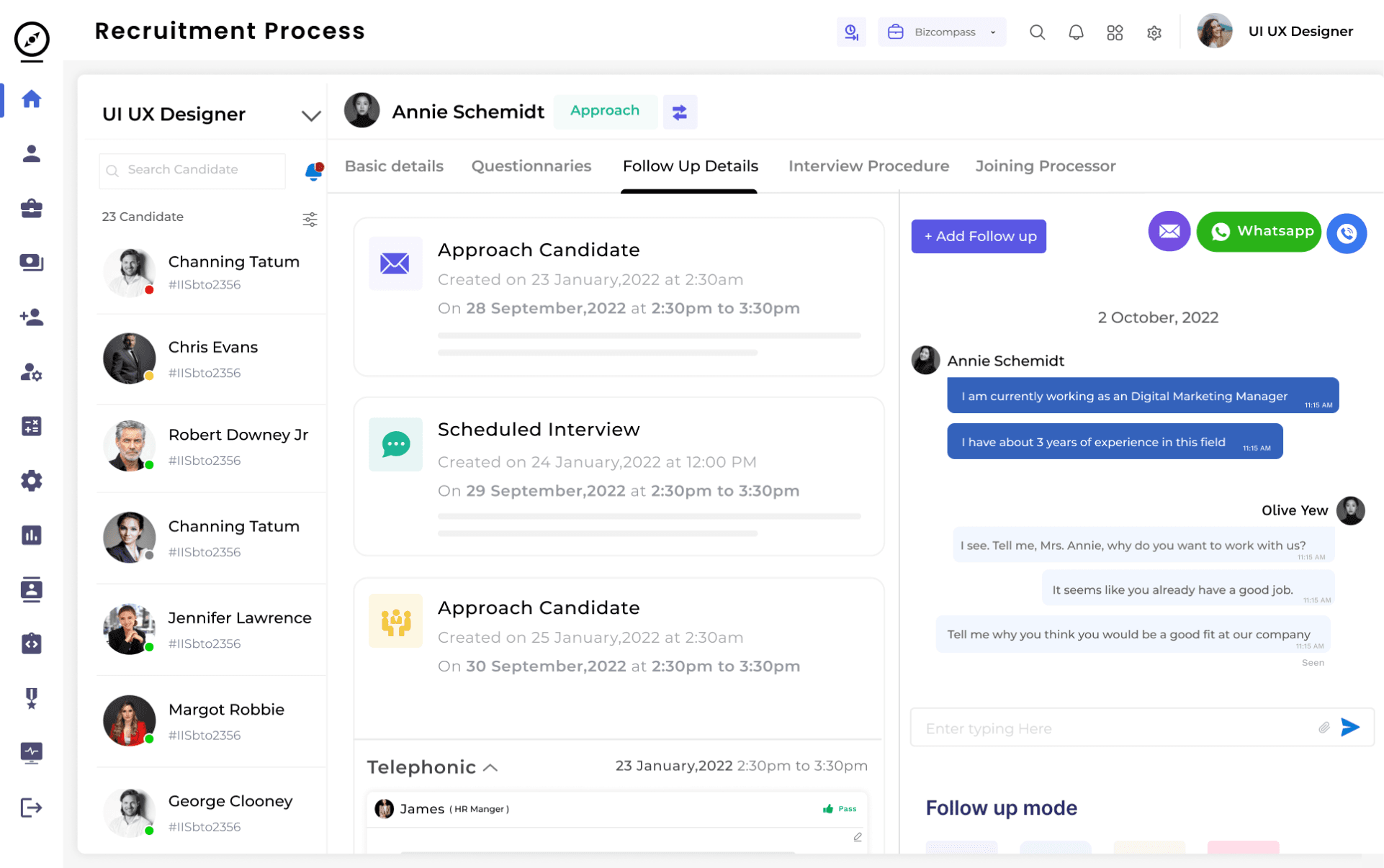Viewport: 1384px width, 868px height.
Task: Send message with paper plane icon
Action: [1350, 728]
